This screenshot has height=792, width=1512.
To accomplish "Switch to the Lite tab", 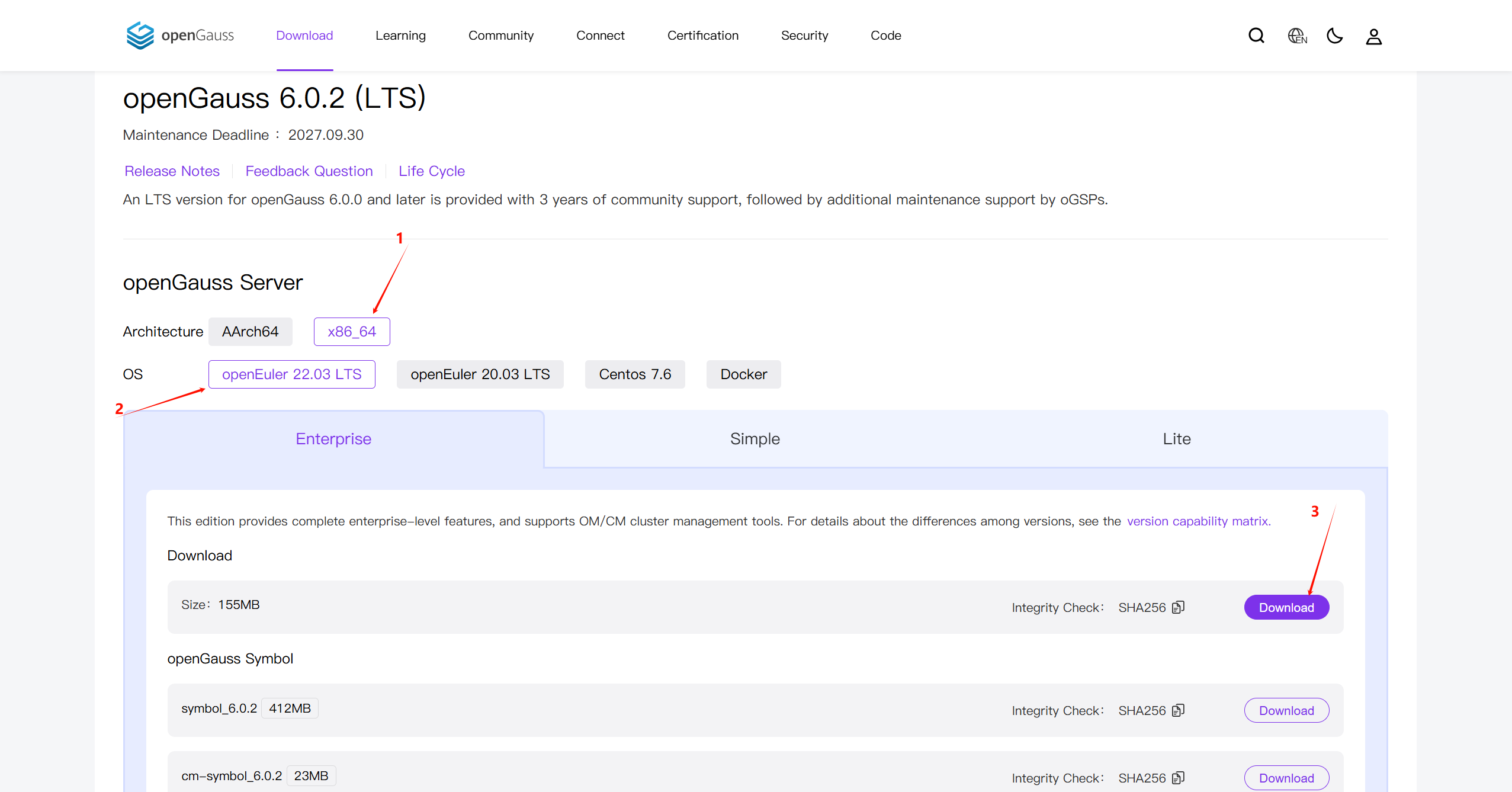I will click(x=1176, y=439).
